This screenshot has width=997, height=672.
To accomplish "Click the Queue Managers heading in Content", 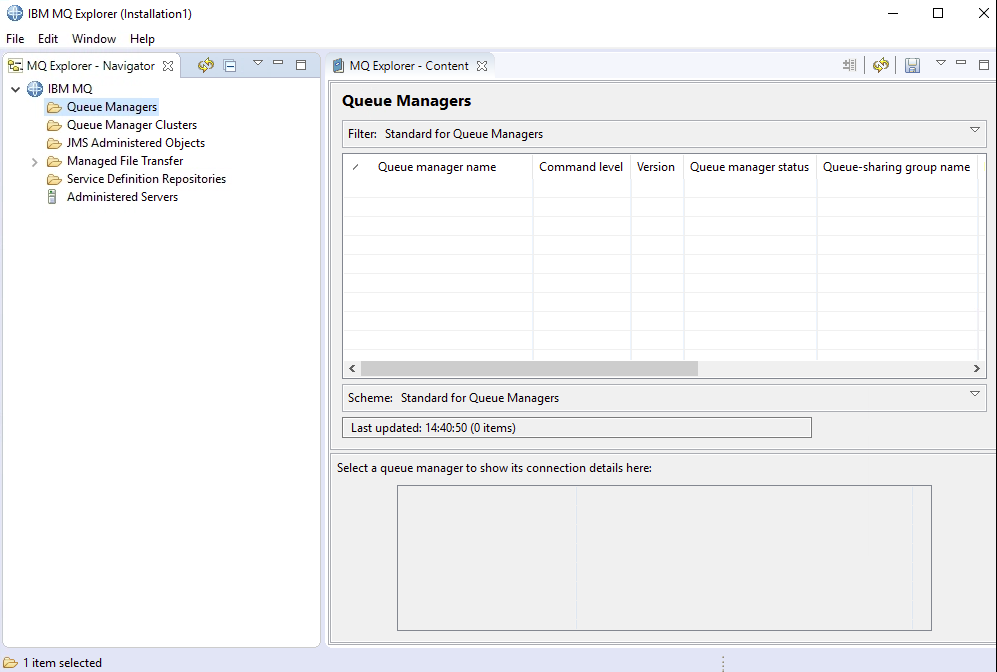I will click(x=406, y=101).
